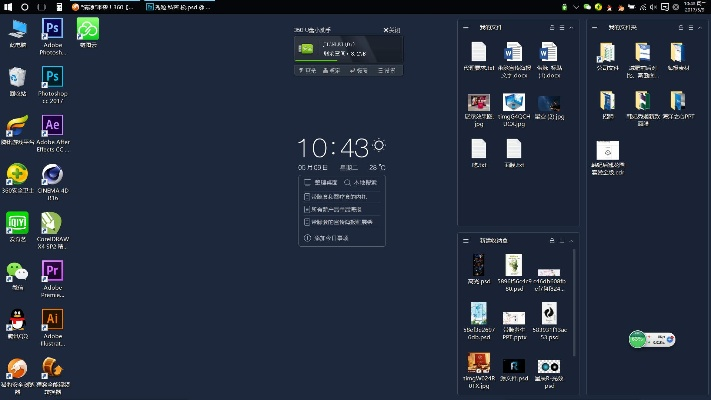
Task: Open the Adobe Premiere desktop icon
Action: (x=52, y=271)
